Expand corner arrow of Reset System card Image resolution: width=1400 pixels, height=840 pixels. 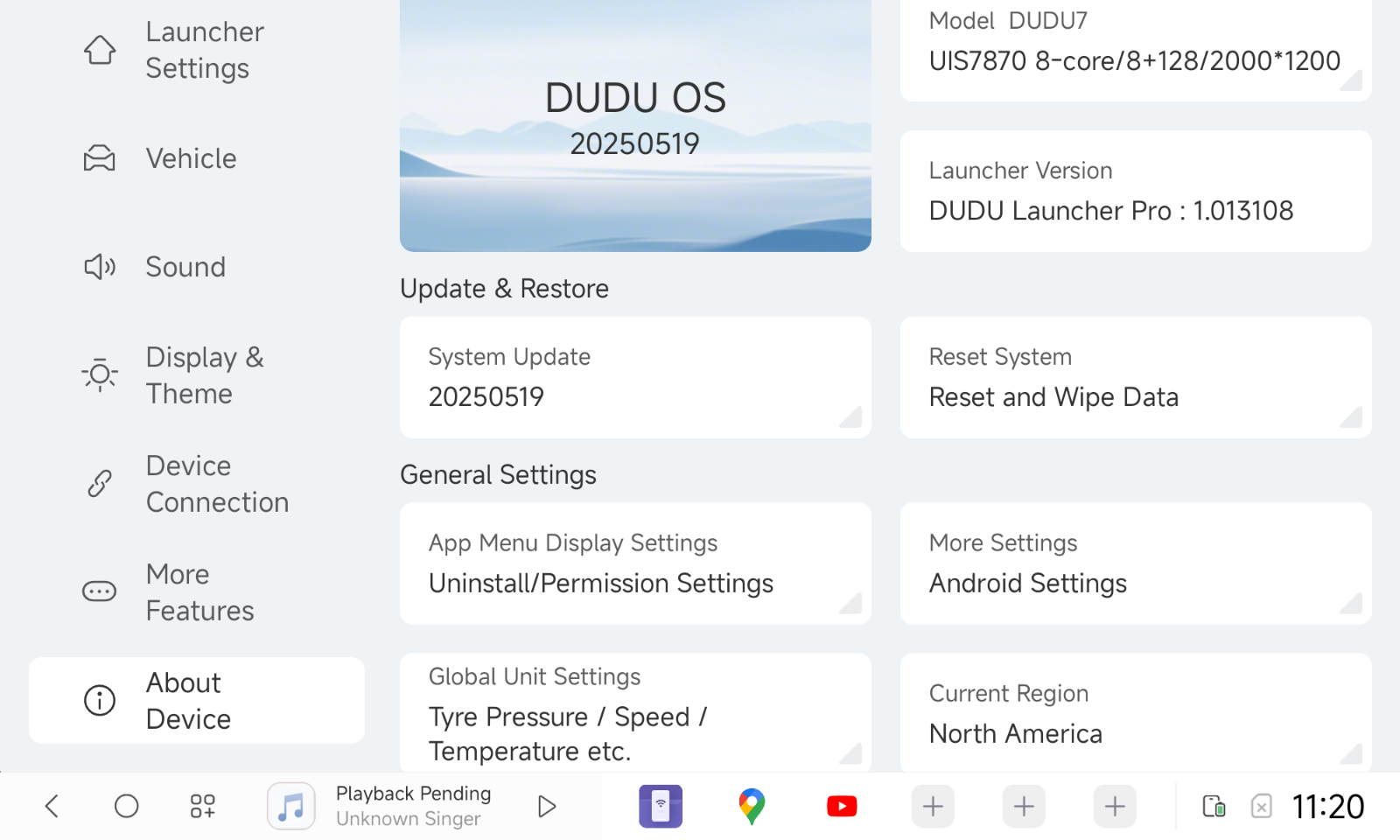tap(1353, 418)
